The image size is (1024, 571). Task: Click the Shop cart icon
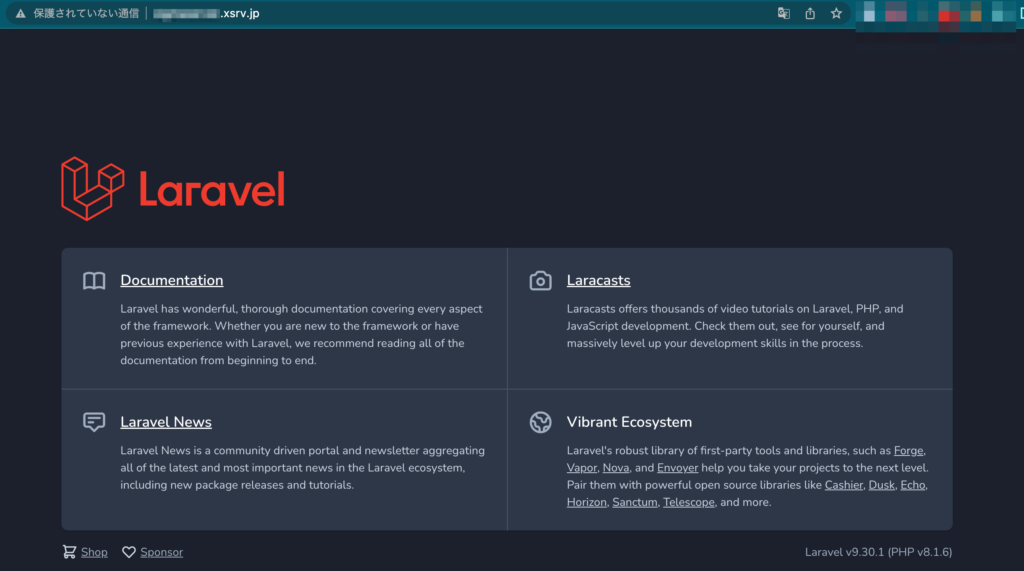pos(69,552)
